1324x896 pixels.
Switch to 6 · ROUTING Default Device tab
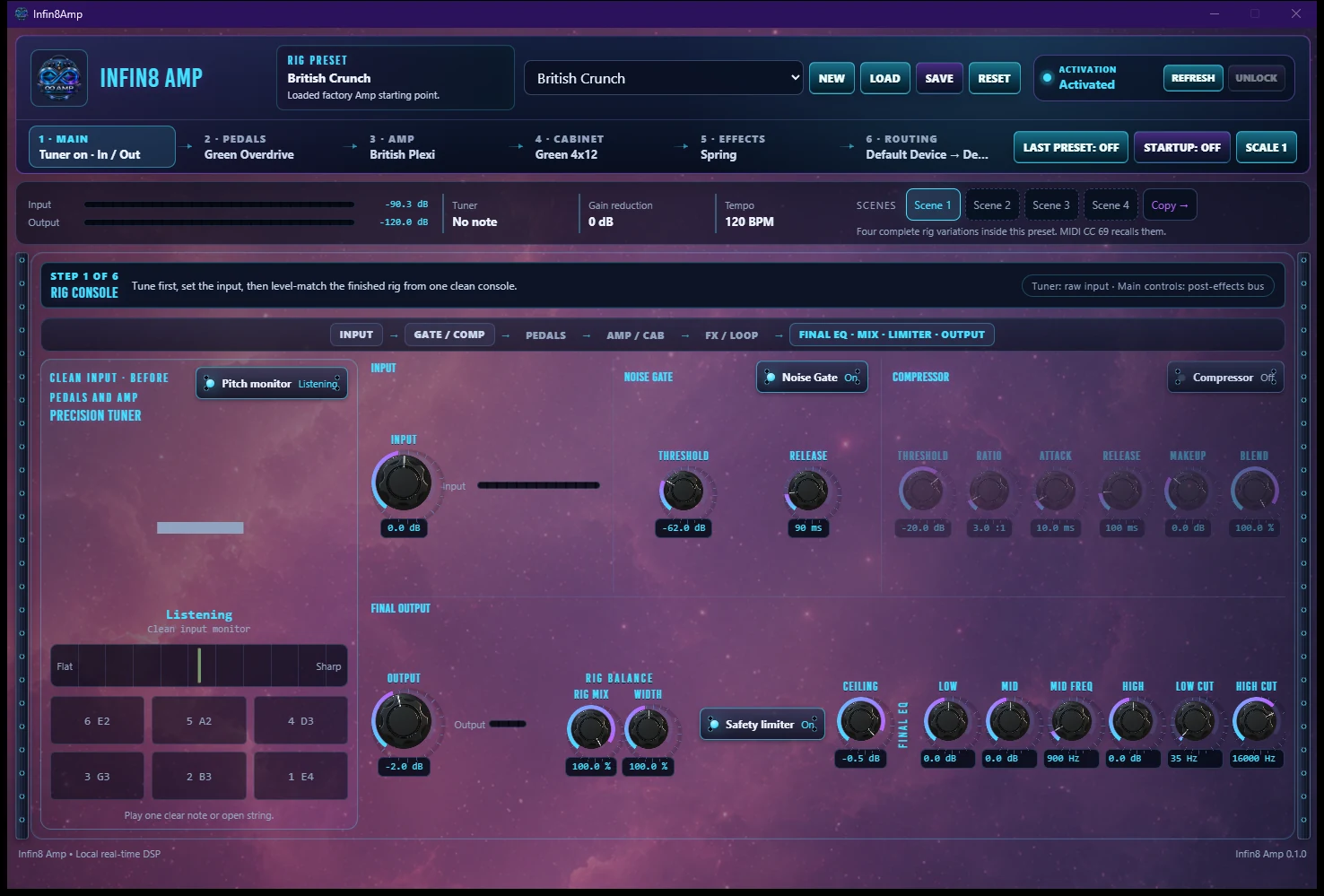(929, 147)
